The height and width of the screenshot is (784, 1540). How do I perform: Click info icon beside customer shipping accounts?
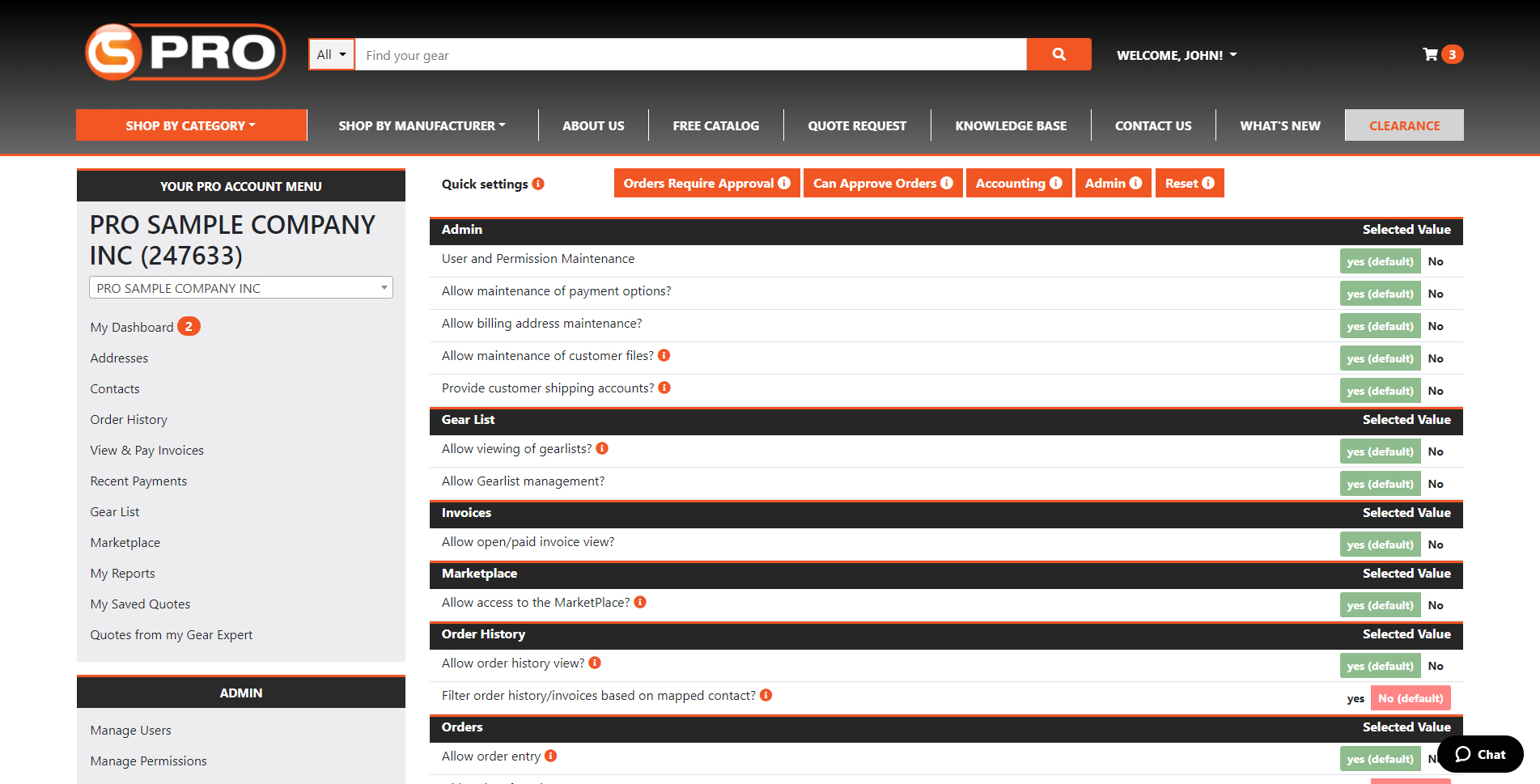pos(664,388)
